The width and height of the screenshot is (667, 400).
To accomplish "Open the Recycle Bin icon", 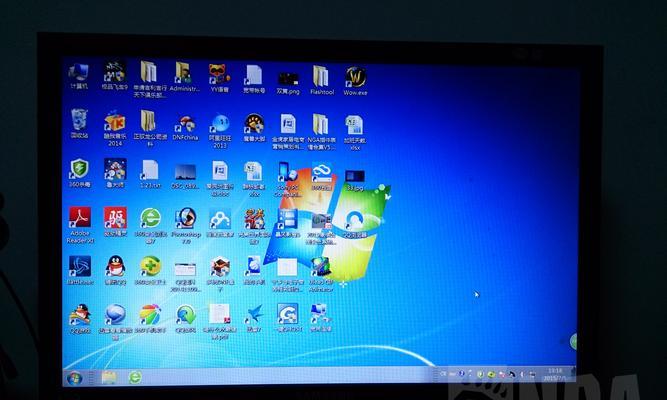I will (80, 122).
